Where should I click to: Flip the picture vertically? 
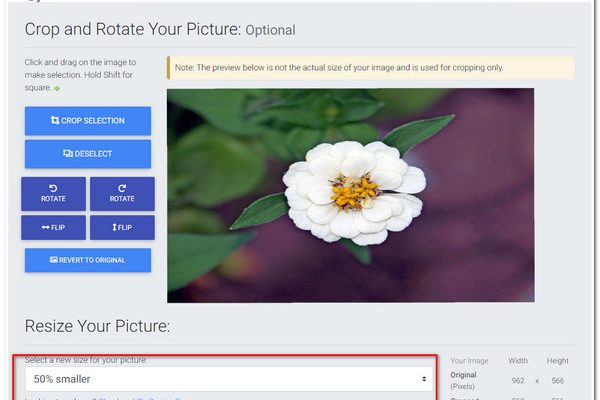tap(122, 227)
